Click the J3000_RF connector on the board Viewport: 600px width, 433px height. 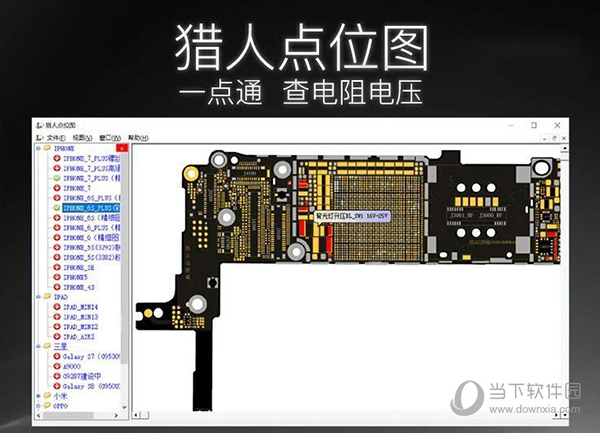(491, 216)
